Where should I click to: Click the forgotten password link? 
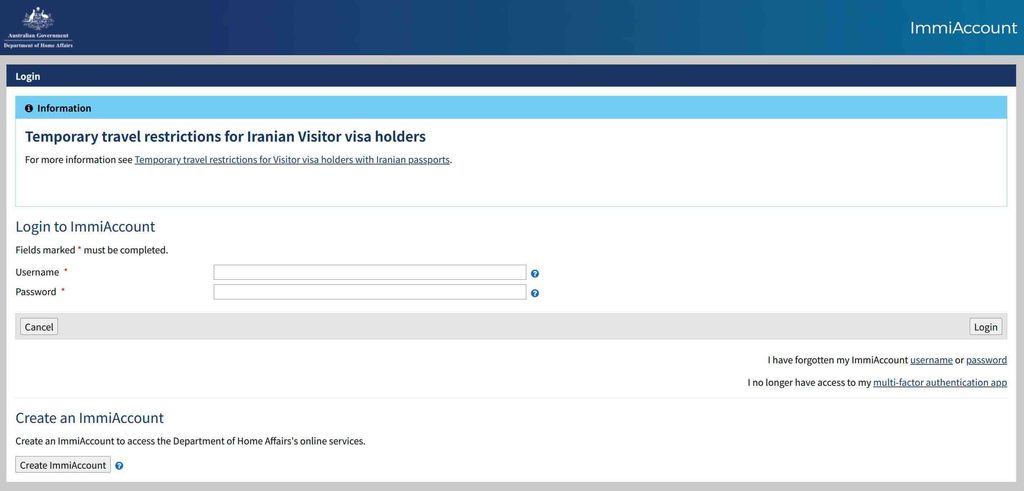[986, 360]
